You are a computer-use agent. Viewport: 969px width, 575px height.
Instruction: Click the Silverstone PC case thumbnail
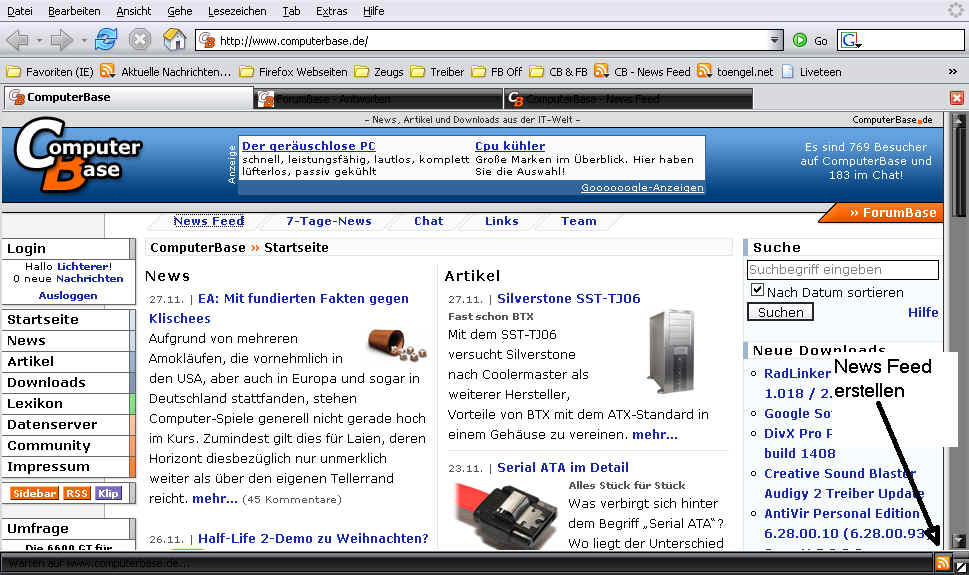[671, 351]
